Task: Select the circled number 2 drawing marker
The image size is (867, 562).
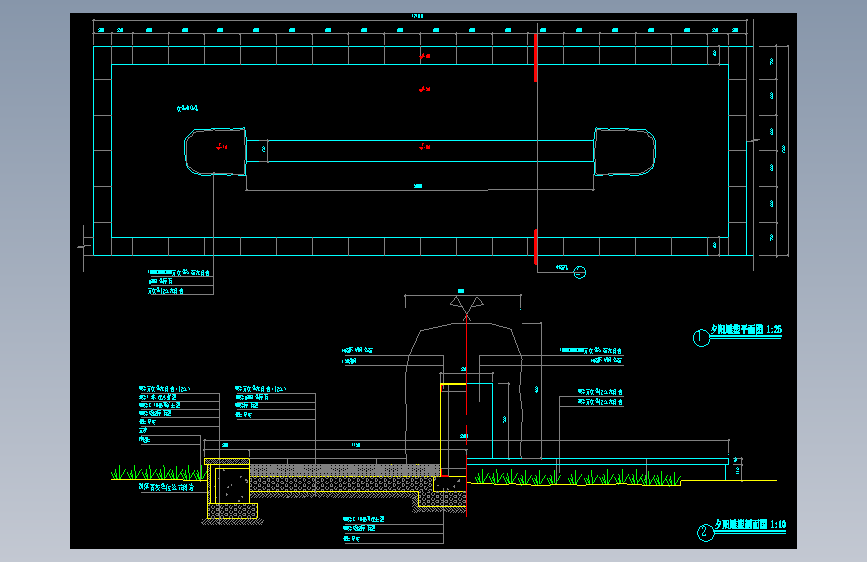Action: click(705, 533)
